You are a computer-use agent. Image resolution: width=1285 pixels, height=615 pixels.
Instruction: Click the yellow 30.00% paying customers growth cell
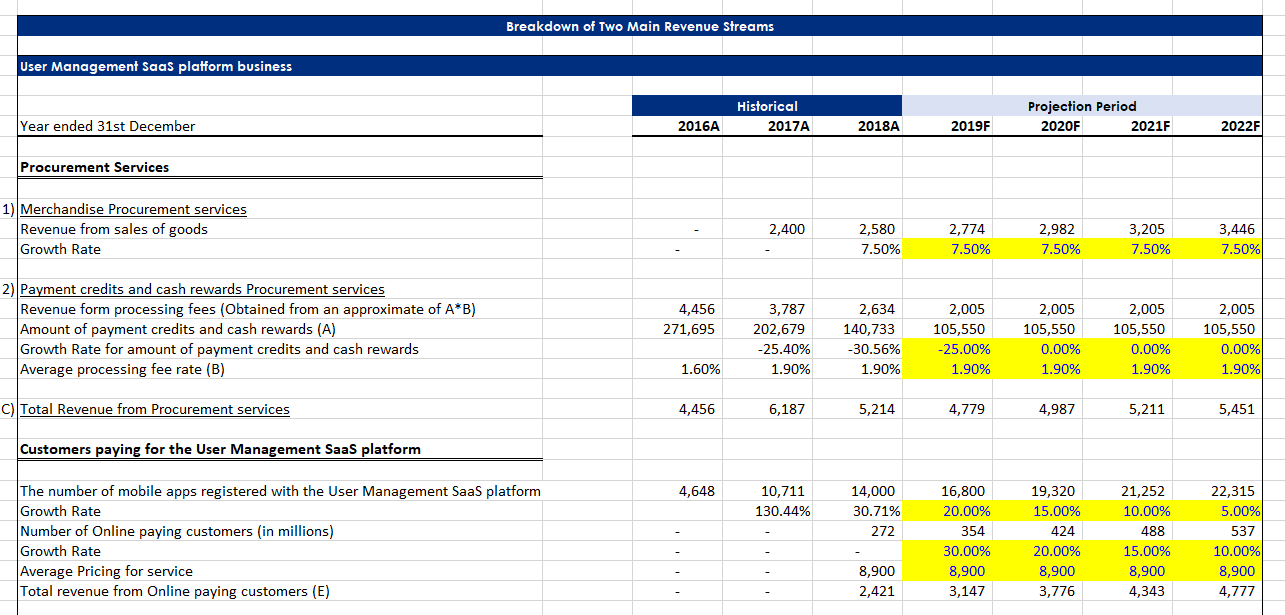966,551
